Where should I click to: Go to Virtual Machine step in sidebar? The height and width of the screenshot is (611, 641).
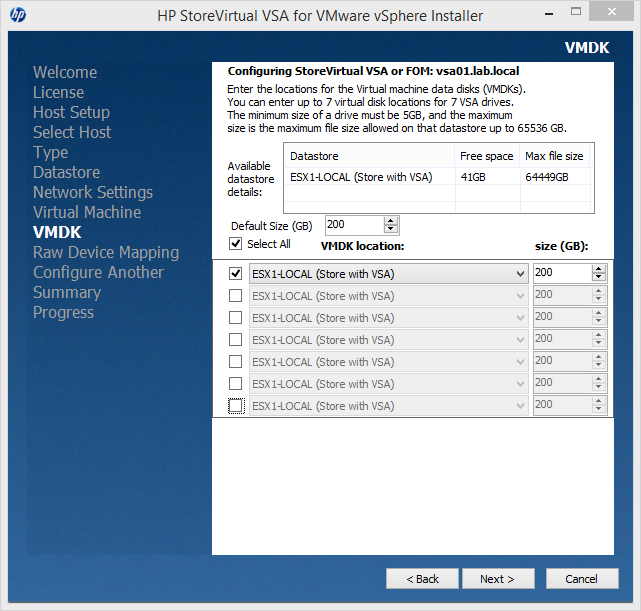[87, 213]
